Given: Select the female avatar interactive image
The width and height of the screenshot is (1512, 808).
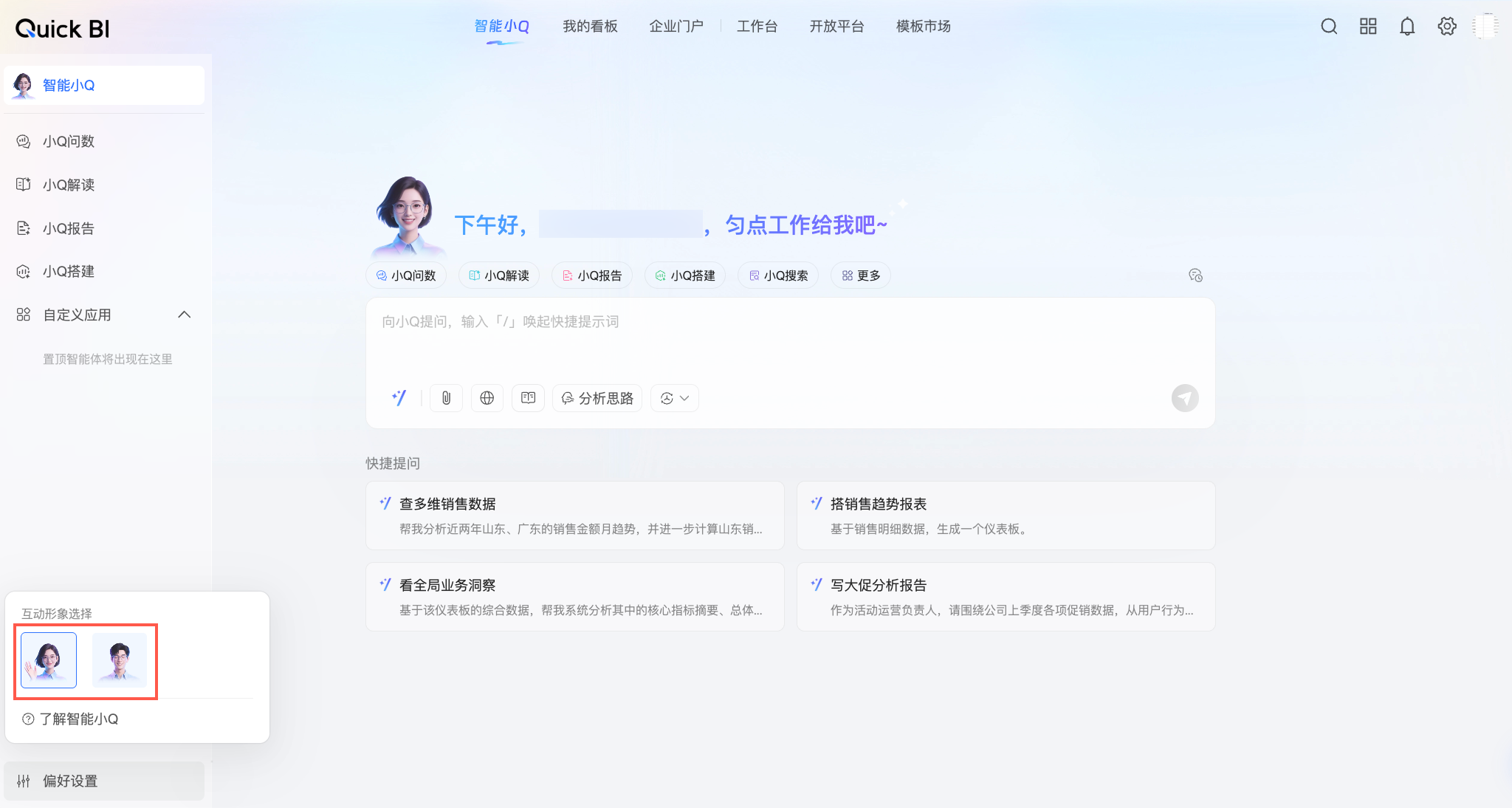Looking at the screenshot, I should 49,660.
